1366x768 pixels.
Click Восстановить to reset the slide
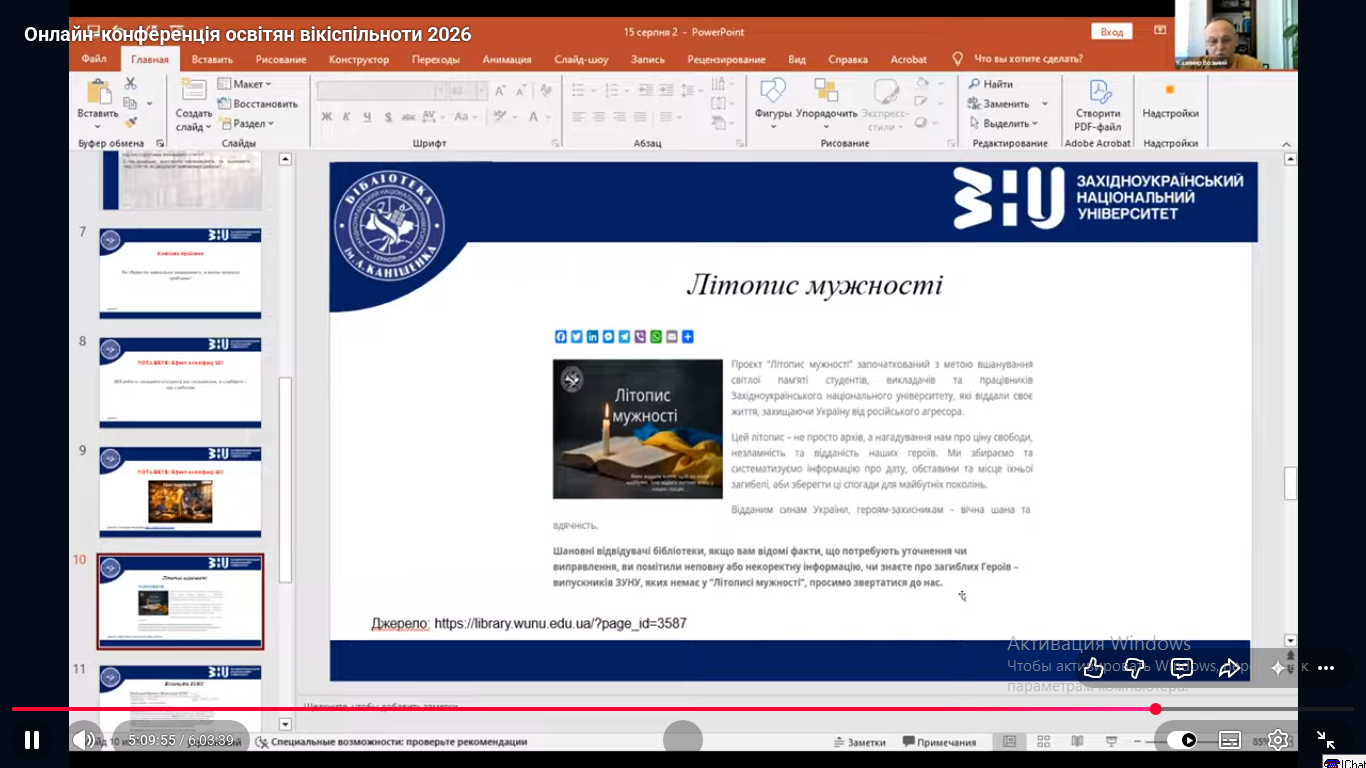pyautogui.click(x=258, y=104)
